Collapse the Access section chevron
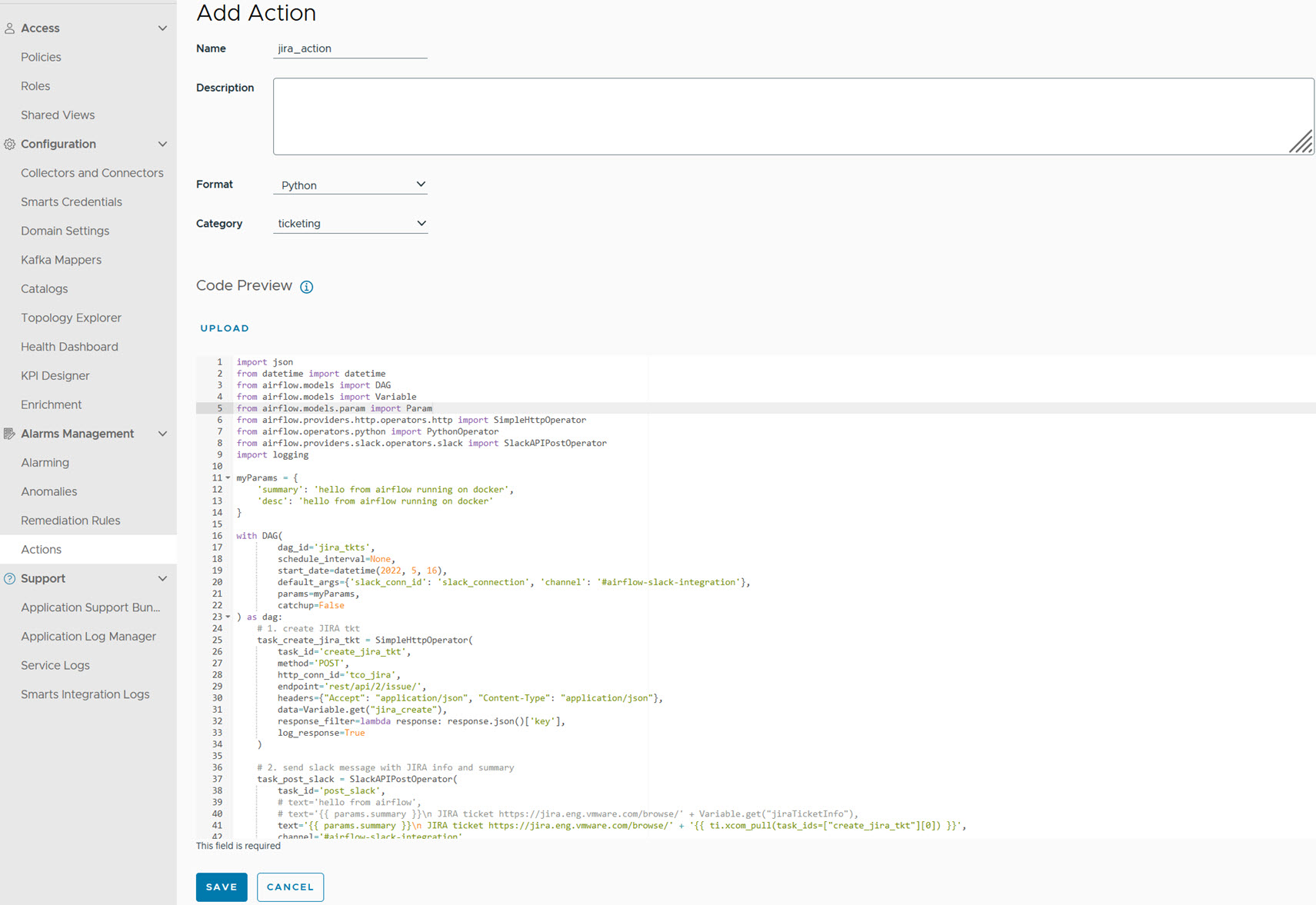 click(162, 28)
